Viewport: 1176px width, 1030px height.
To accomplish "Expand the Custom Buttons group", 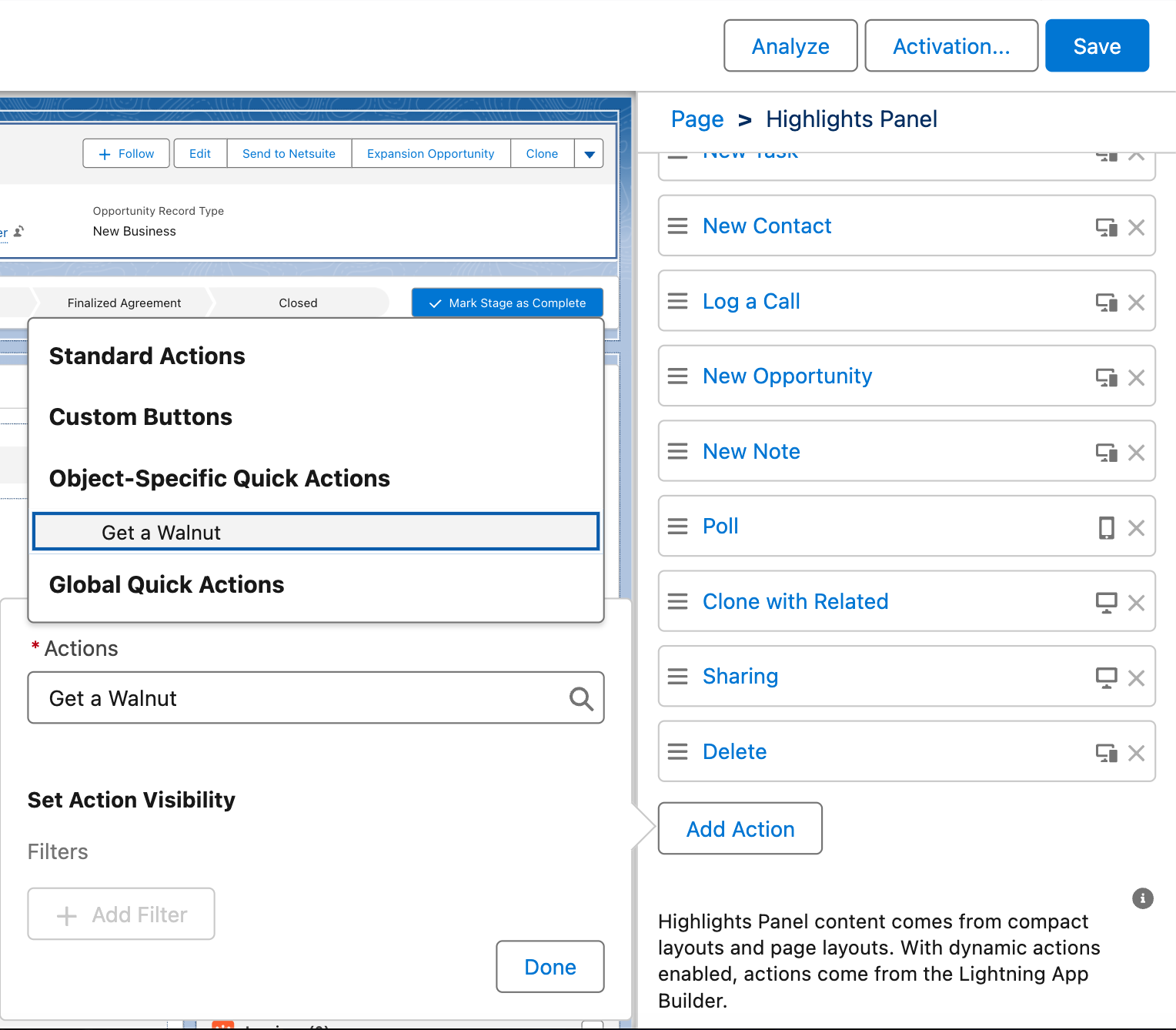I will tap(141, 417).
